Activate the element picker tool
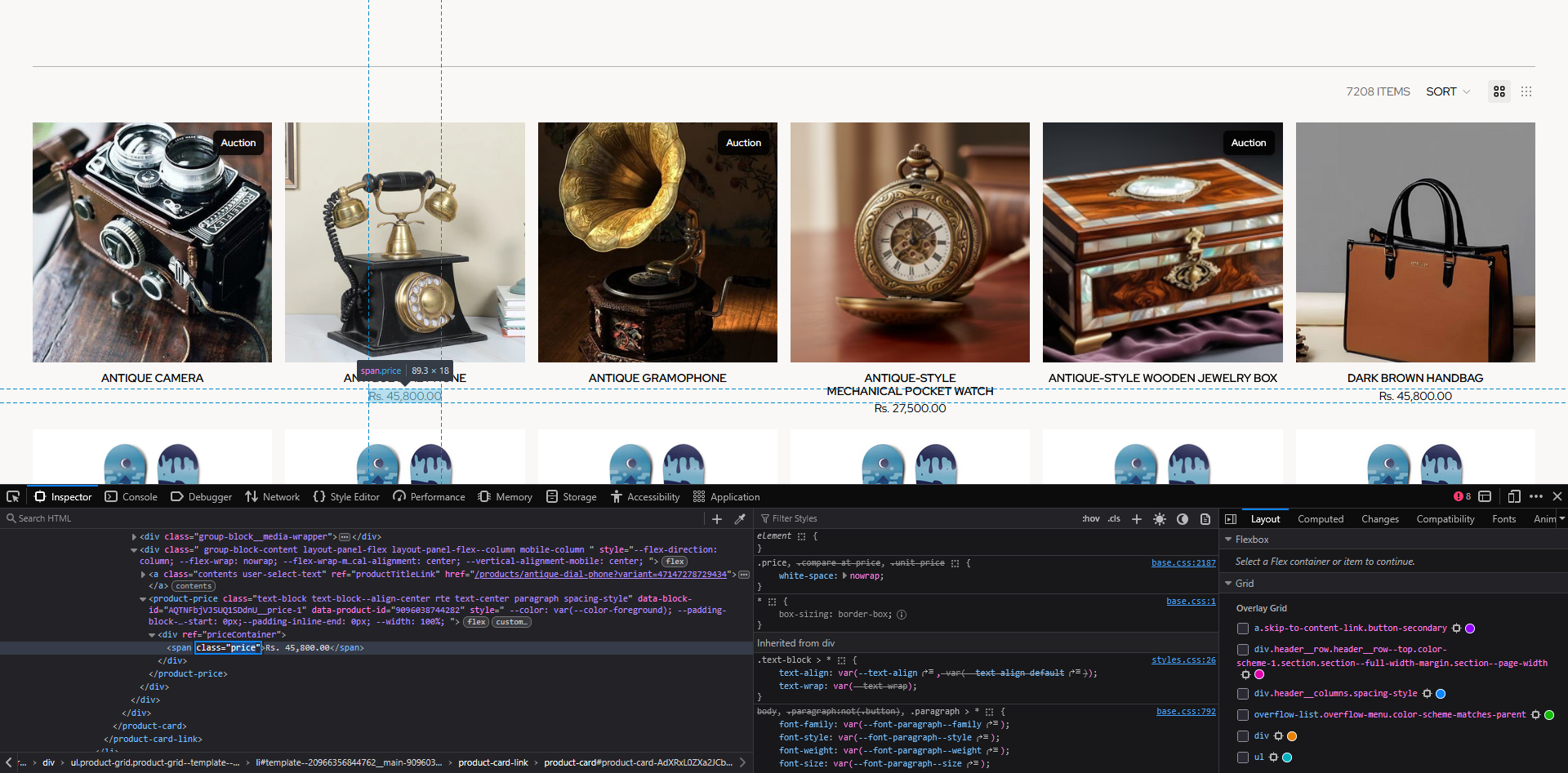This screenshot has height=773, width=1568. click(x=13, y=496)
